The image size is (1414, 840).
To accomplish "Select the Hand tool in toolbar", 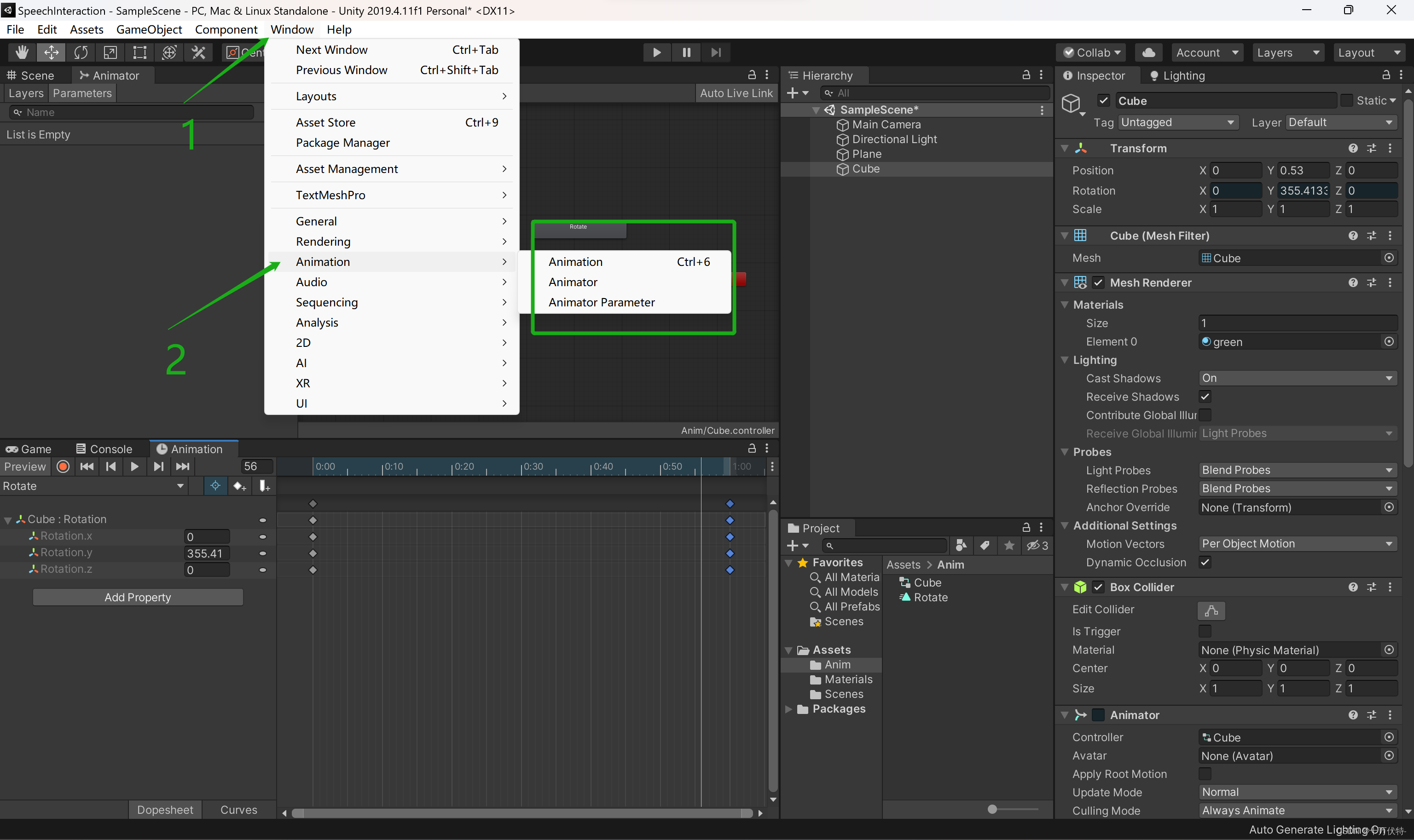I will tap(22, 52).
